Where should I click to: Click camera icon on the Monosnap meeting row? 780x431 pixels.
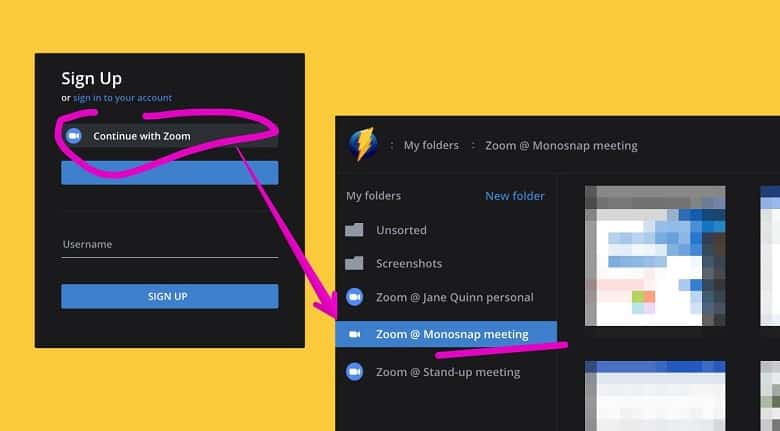coord(355,334)
